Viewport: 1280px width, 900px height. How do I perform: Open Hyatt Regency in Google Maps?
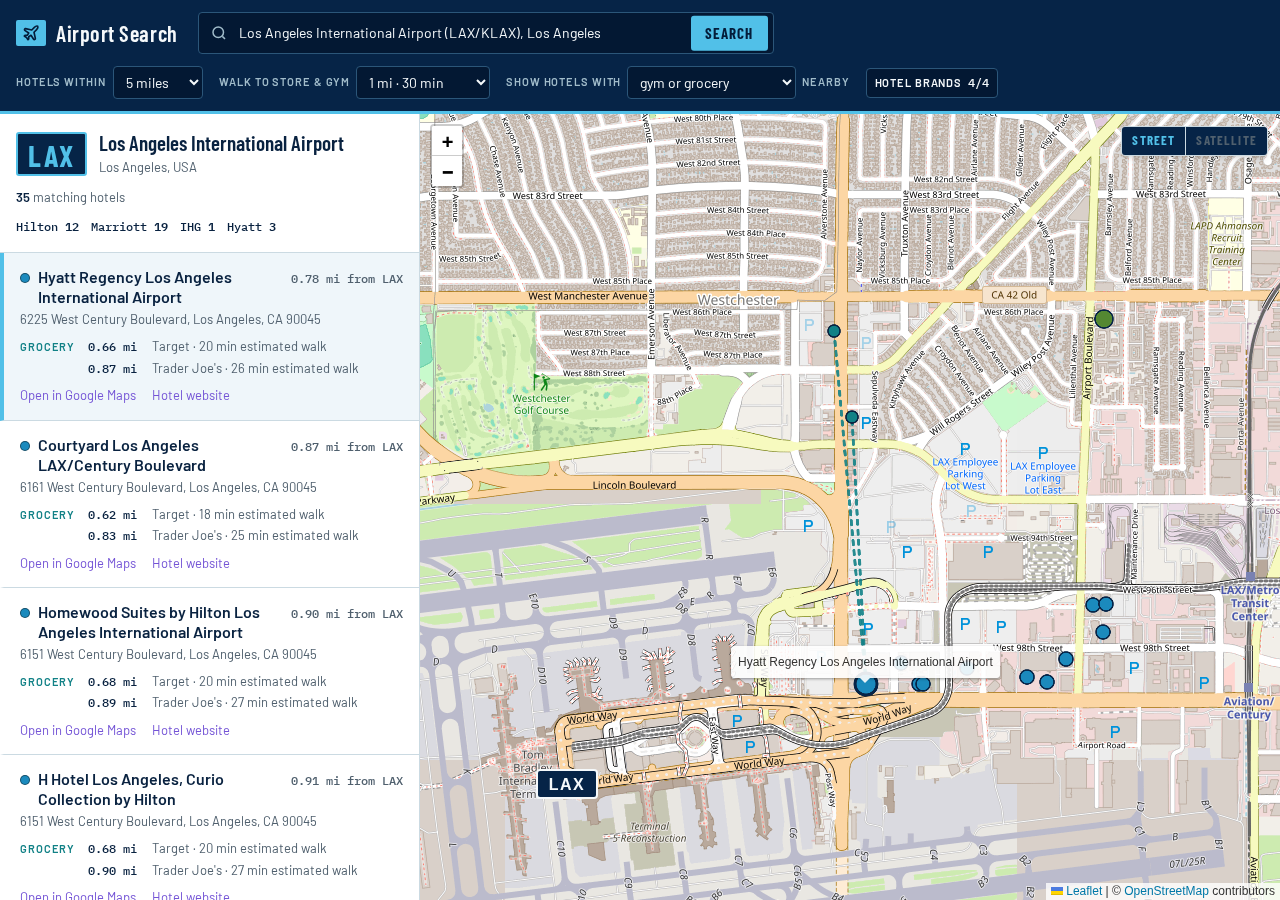coord(78,395)
